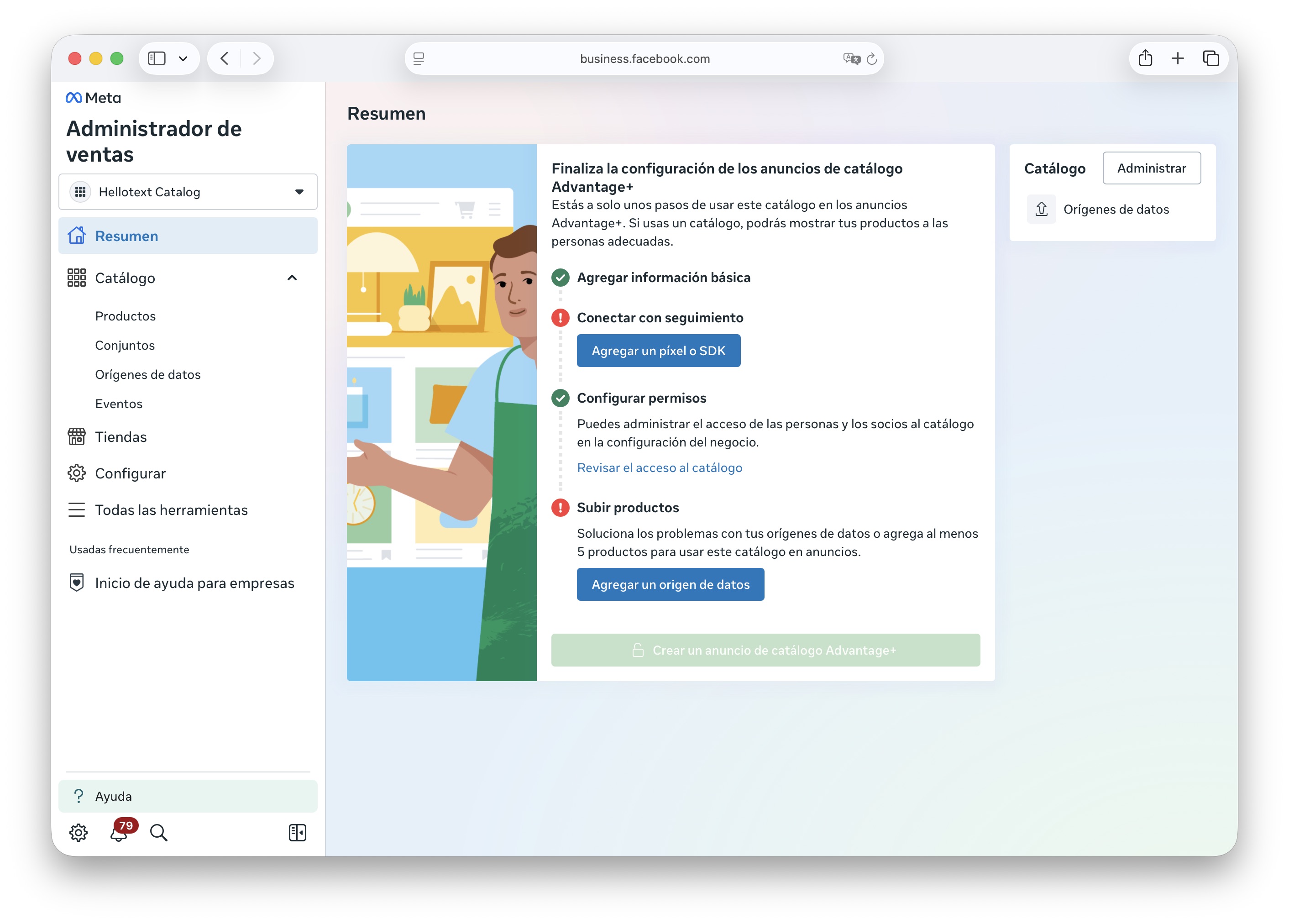Image resolution: width=1289 pixels, height=924 pixels.
Task: Open the sidebar options dropdown arrow
Action: (x=183, y=58)
